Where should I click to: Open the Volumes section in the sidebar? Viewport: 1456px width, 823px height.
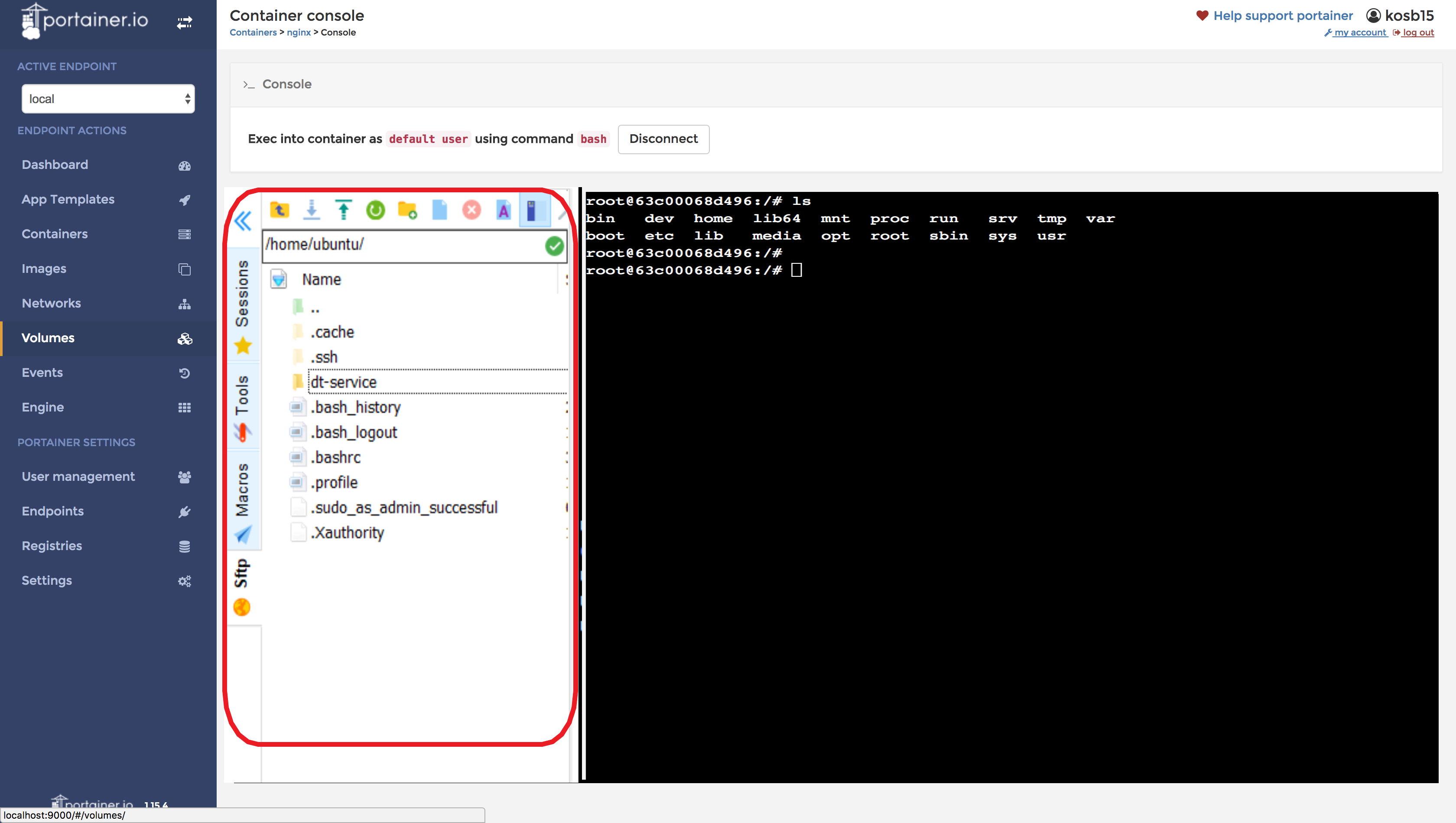click(48, 338)
